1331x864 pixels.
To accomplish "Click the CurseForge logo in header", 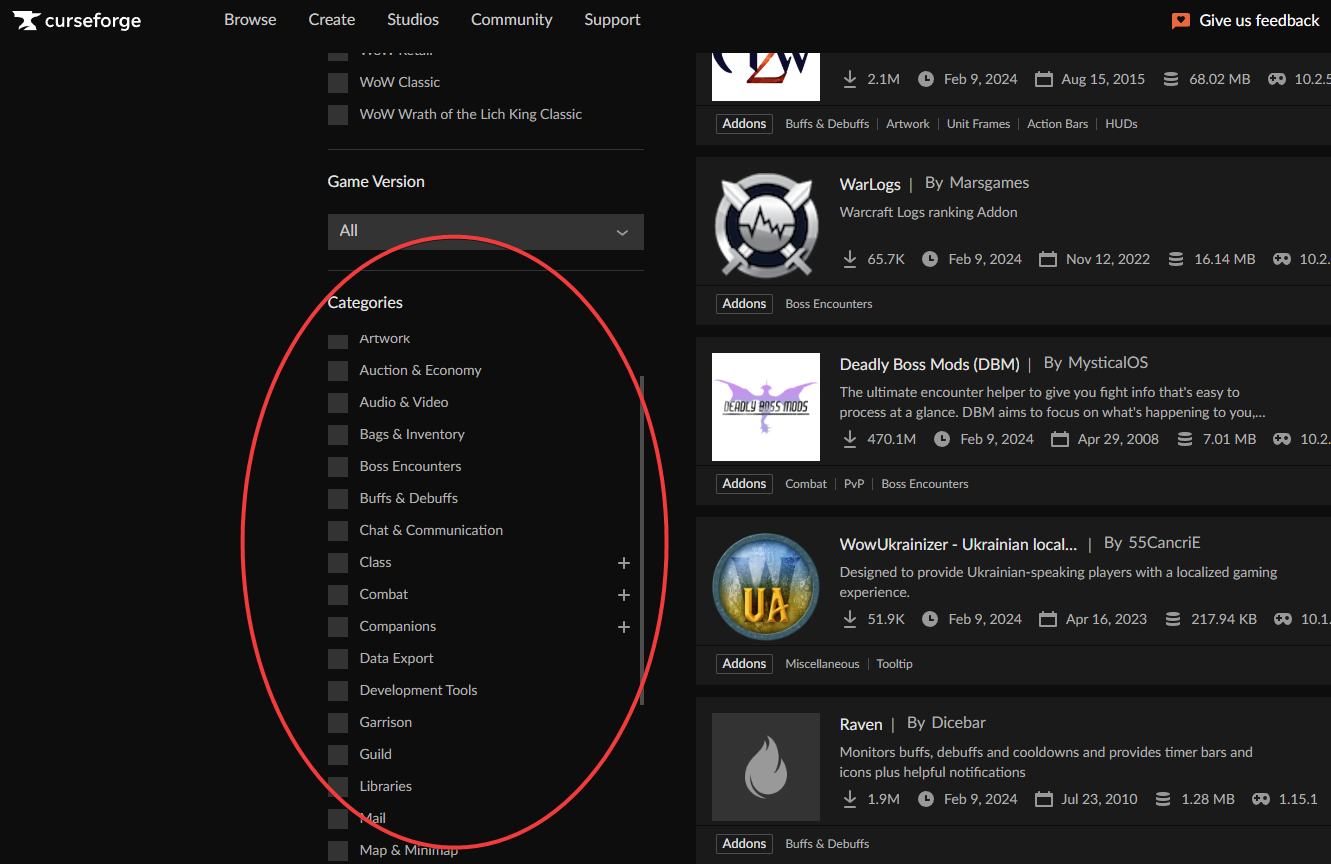I will pos(77,21).
